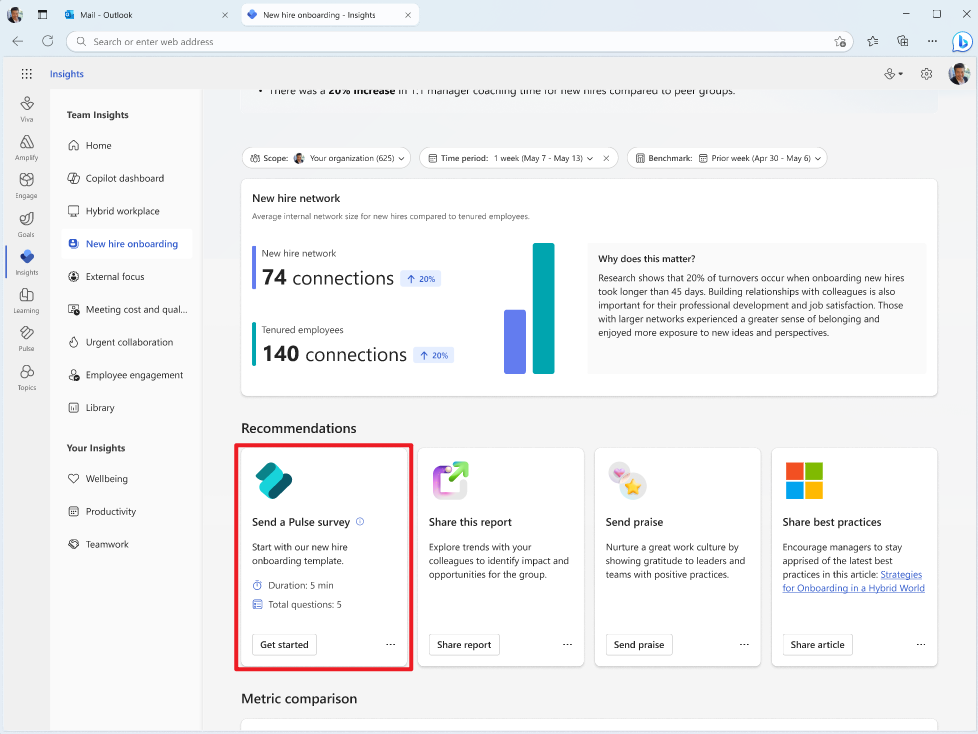Screen dimensions: 978x734
Task: Click the 20% badge beside 140 connections
Action: (x=434, y=355)
